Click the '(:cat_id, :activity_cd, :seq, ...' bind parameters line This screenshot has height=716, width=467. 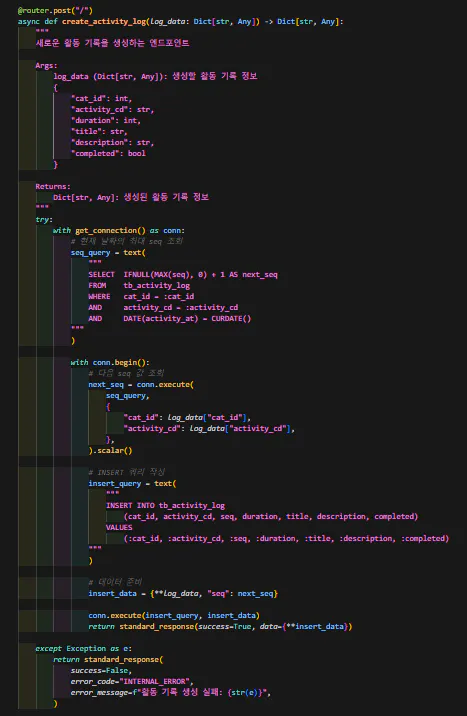pos(286,538)
